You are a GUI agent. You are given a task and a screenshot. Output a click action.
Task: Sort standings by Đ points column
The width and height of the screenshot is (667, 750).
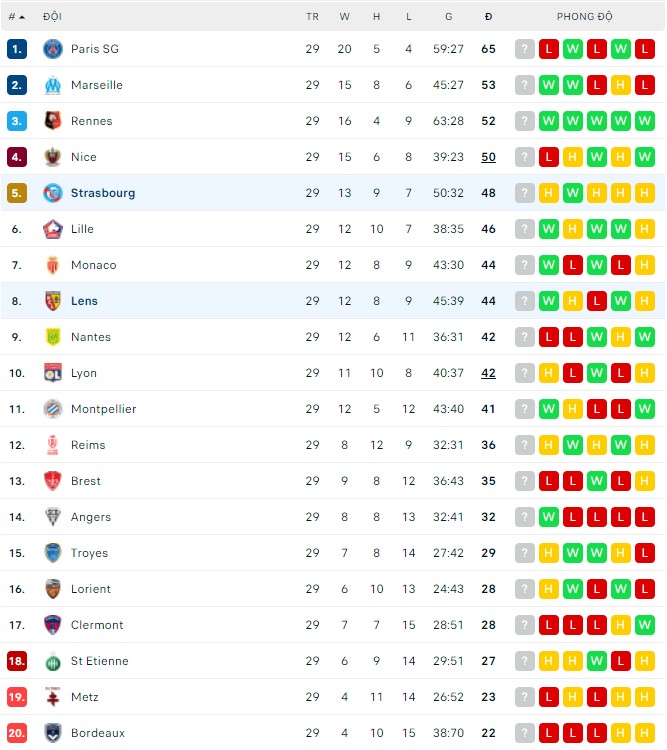[x=488, y=17]
